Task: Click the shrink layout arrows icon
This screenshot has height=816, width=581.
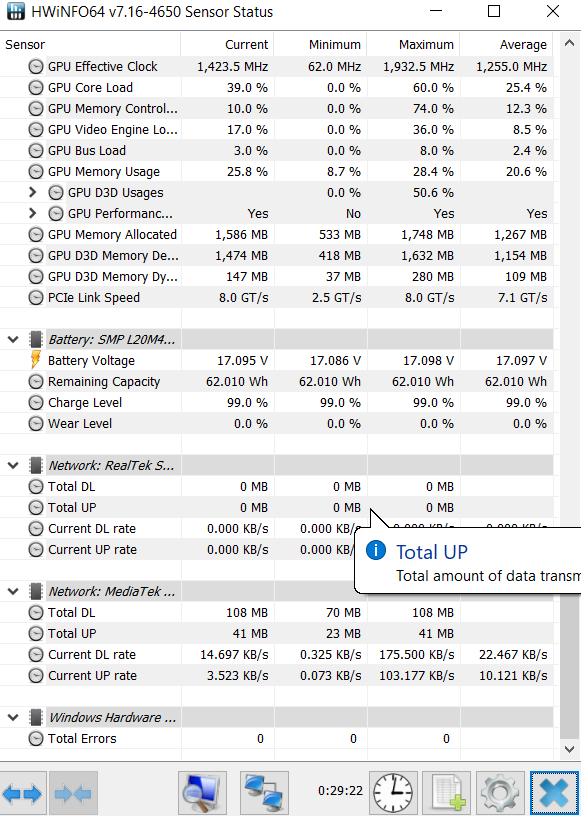Action: point(73,793)
